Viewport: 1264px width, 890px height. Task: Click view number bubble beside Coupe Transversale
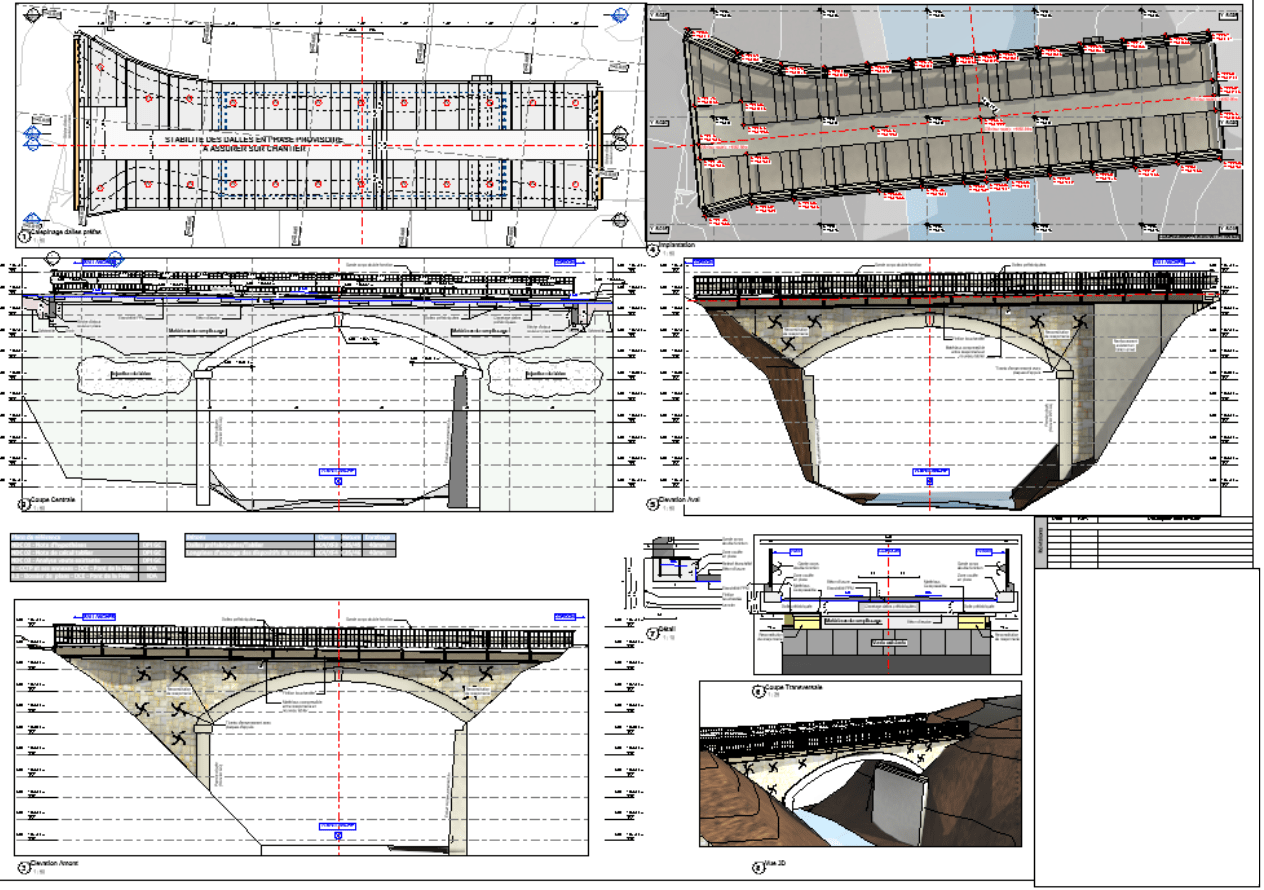click(757, 689)
